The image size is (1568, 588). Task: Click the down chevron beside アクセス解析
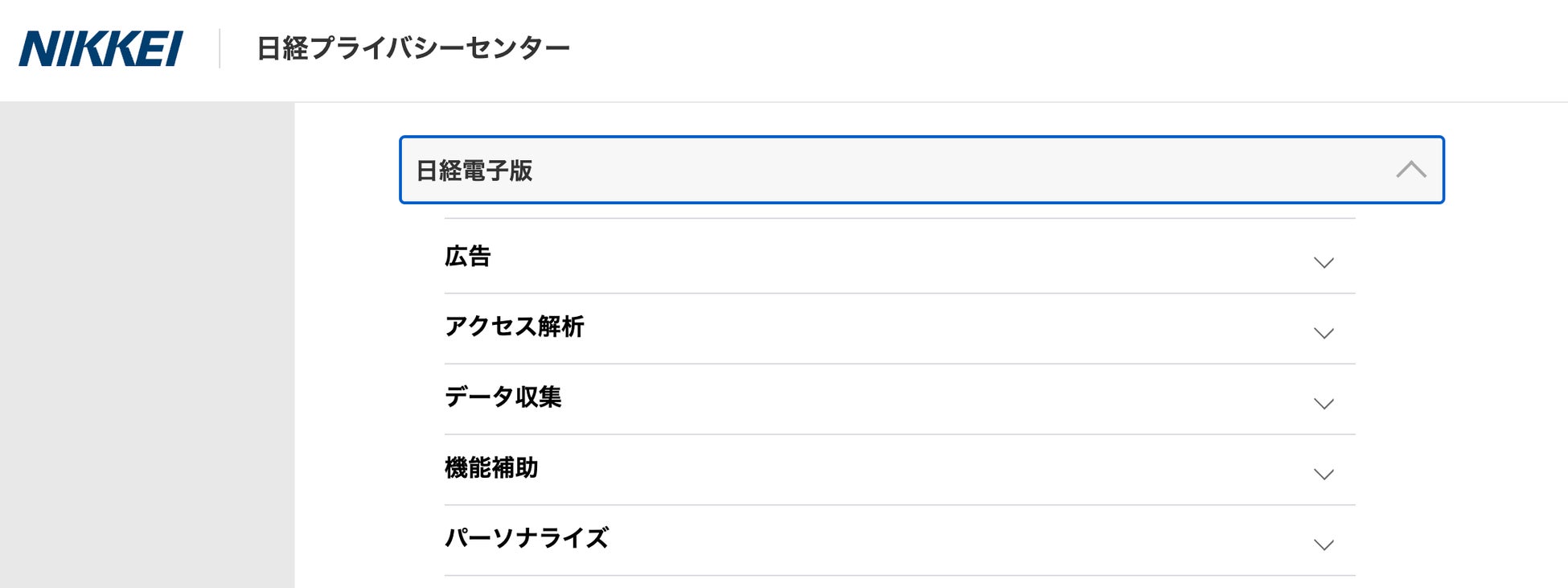tap(1323, 333)
